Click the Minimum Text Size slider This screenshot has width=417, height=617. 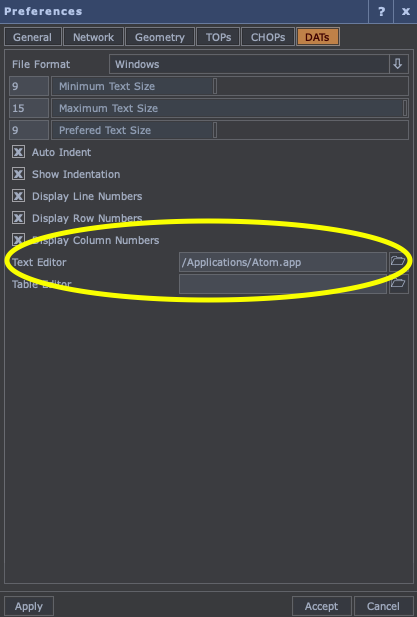(x=230, y=86)
